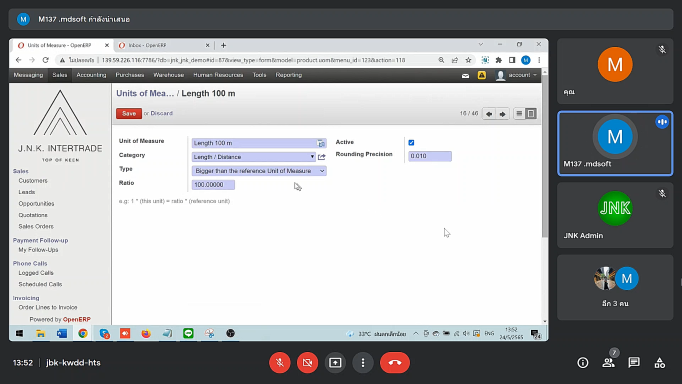This screenshot has width=682, height=384.
Task: Open My Follow-Ups in the sidebar
Action: (x=38, y=250)
